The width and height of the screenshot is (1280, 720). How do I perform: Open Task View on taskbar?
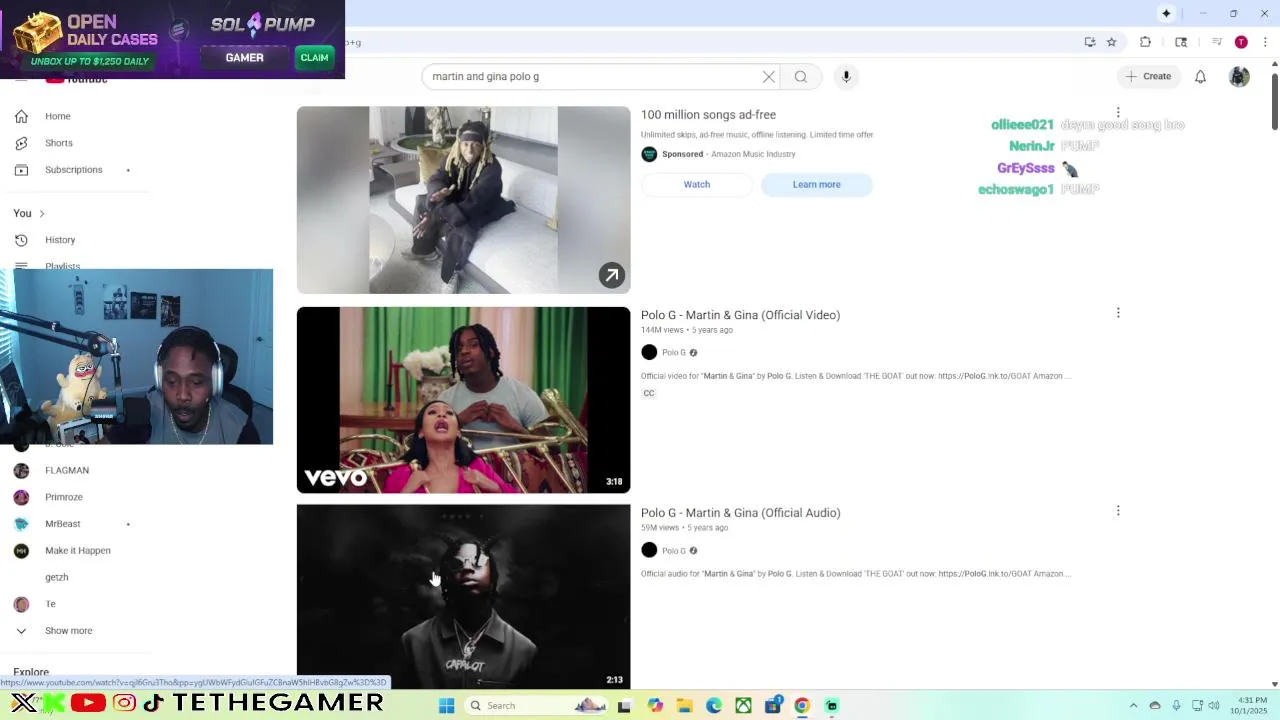[625, 706]
